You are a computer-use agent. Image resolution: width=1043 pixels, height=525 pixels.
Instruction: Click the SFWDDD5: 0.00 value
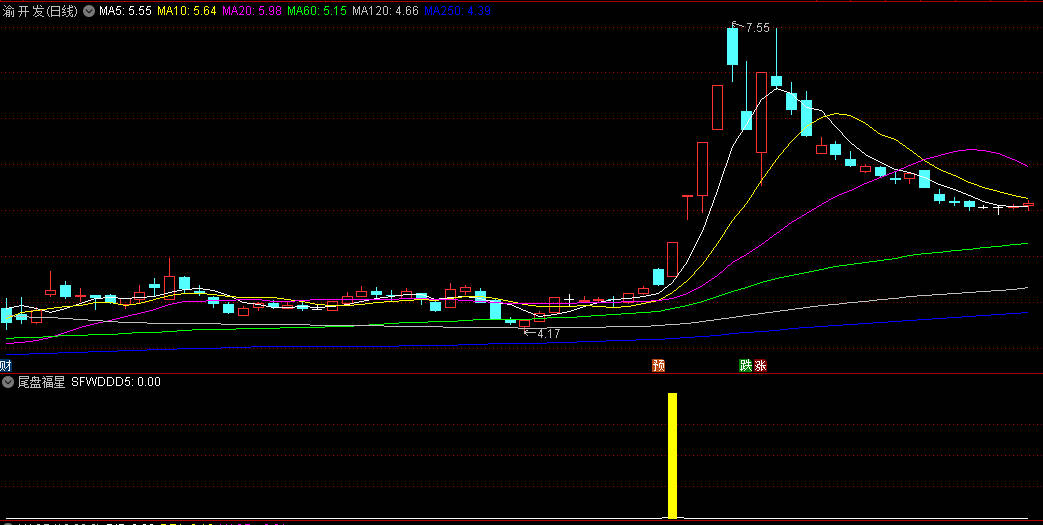116,382
